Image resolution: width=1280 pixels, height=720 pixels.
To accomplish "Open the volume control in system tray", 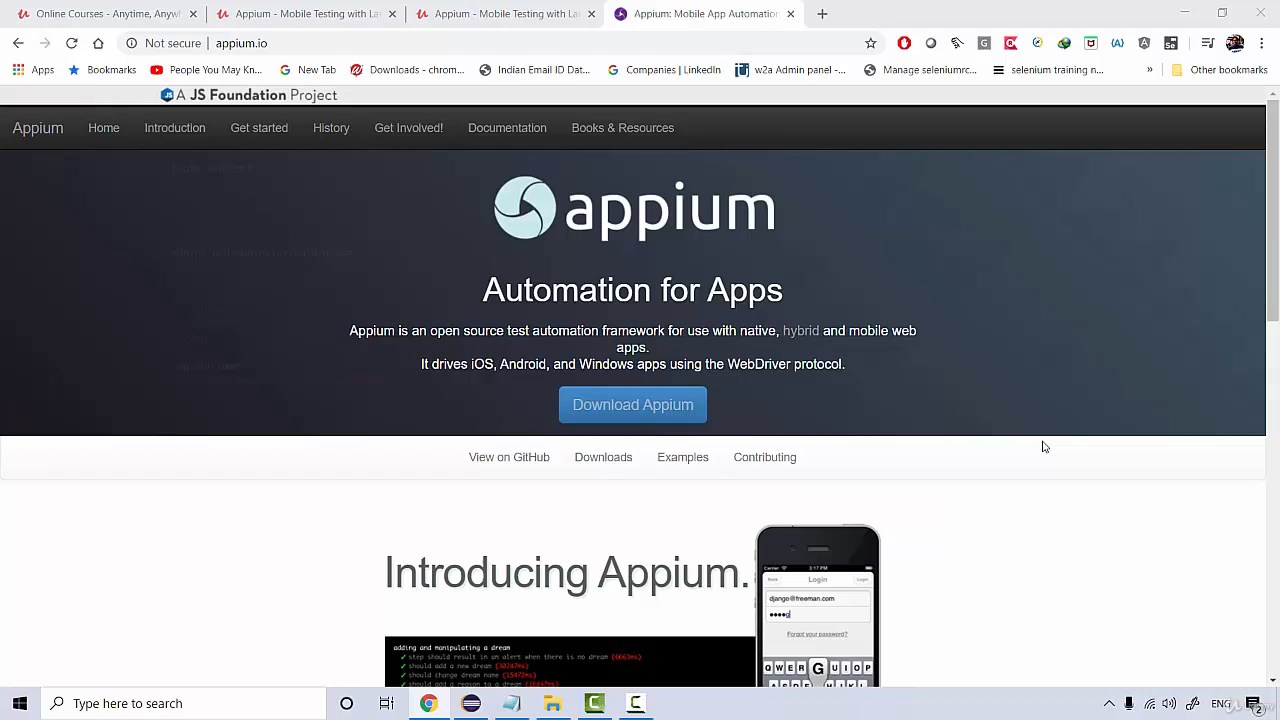I will point(1169,704).
